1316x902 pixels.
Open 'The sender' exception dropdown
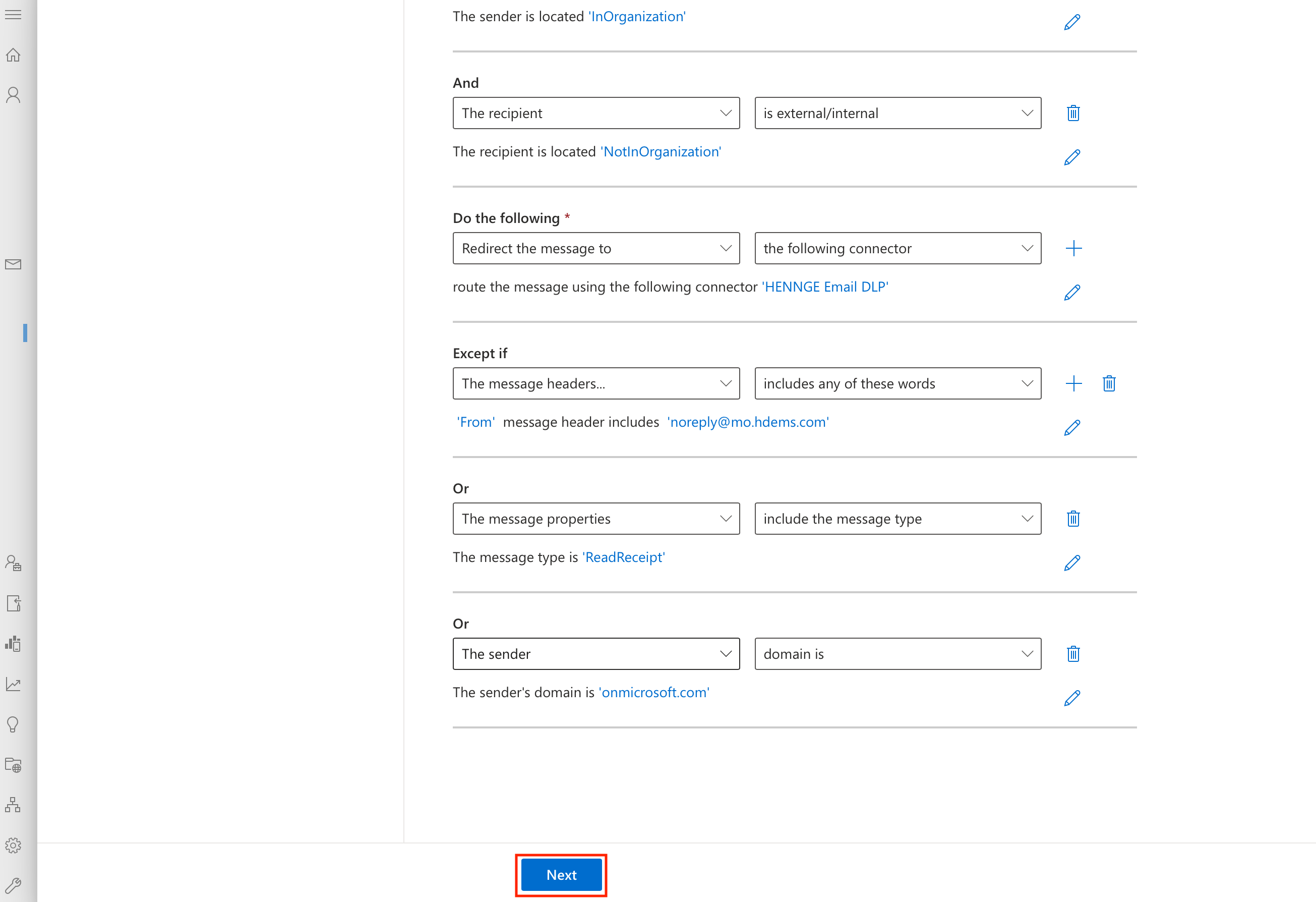pyautogui.click(x=596, y=654)
